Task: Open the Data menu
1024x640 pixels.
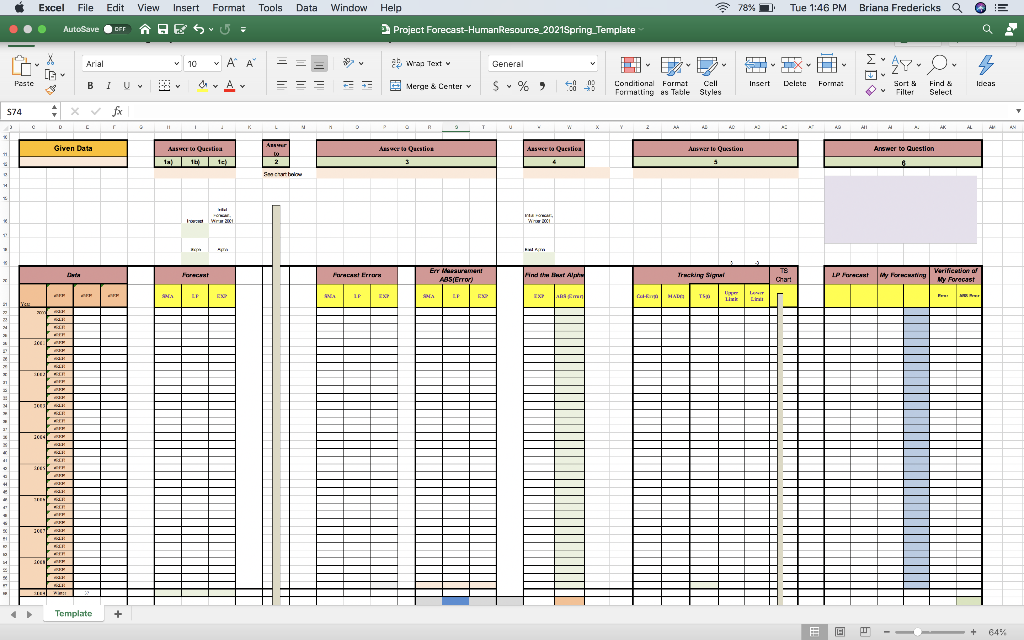Action: coord(306,8)
